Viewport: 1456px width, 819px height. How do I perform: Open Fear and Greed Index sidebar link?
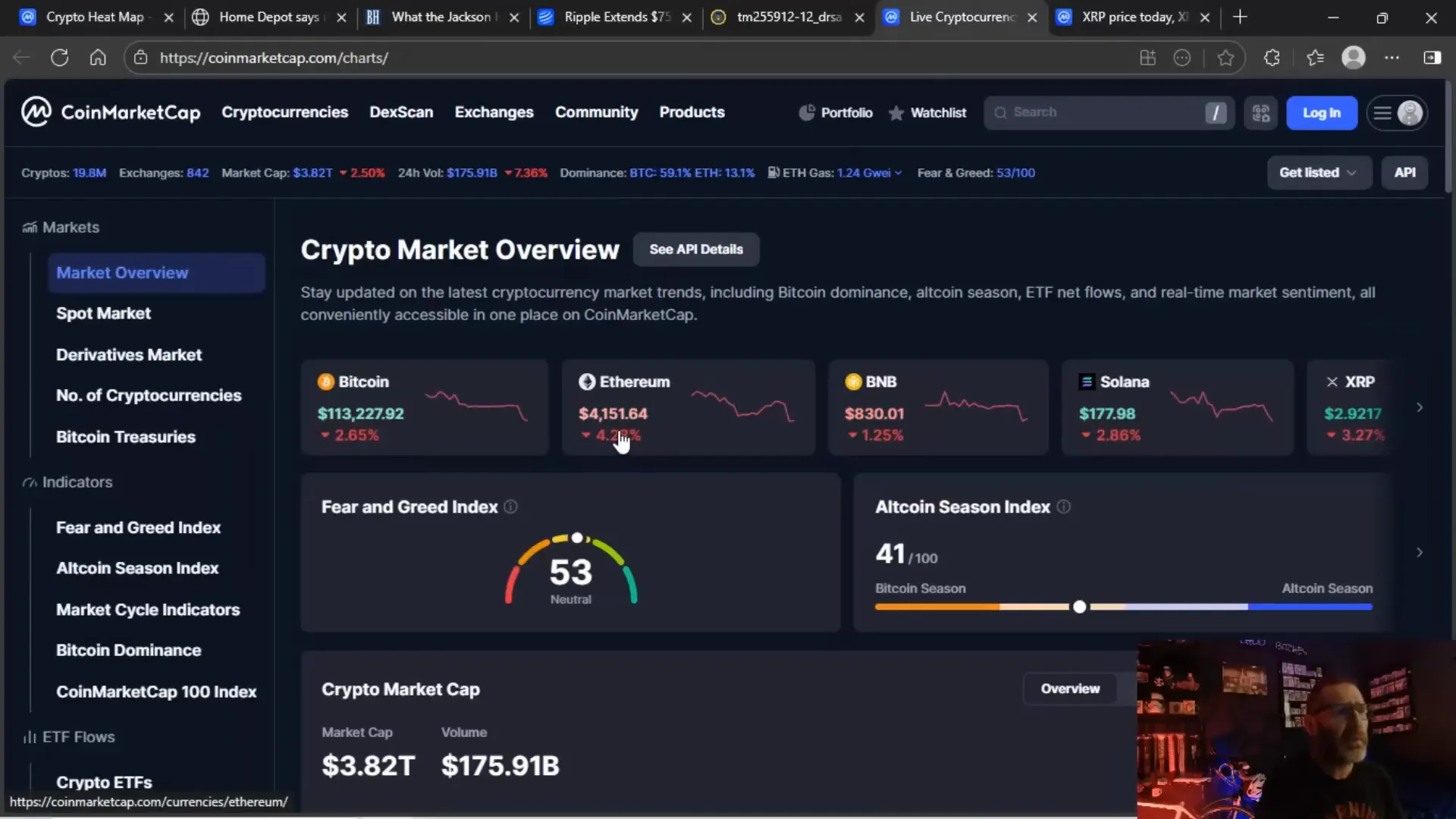138,528
